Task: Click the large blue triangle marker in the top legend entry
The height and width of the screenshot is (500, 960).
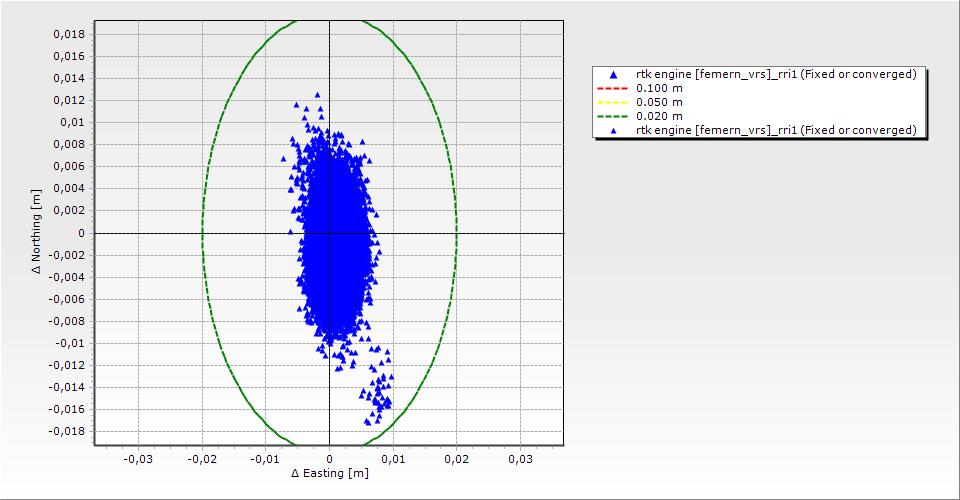Action: [x=614, y=75]
